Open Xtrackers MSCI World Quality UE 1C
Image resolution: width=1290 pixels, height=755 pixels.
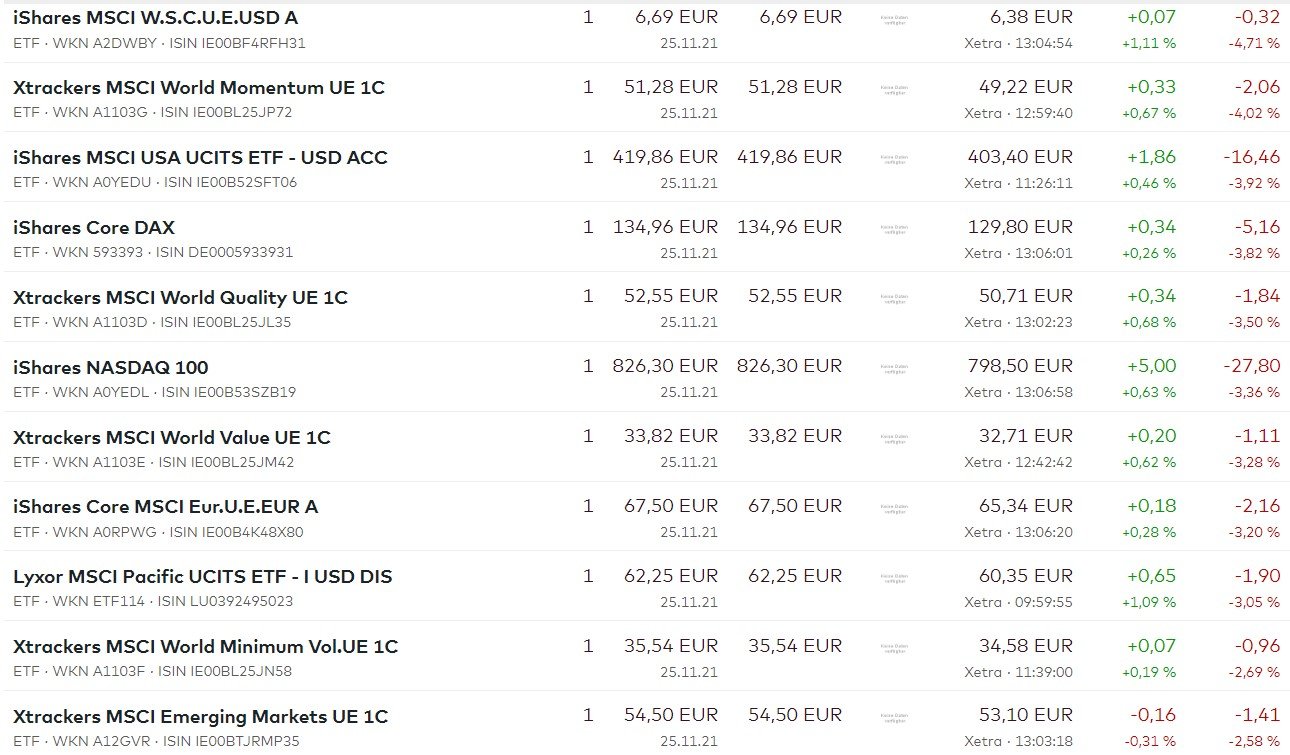click(180, 298)
